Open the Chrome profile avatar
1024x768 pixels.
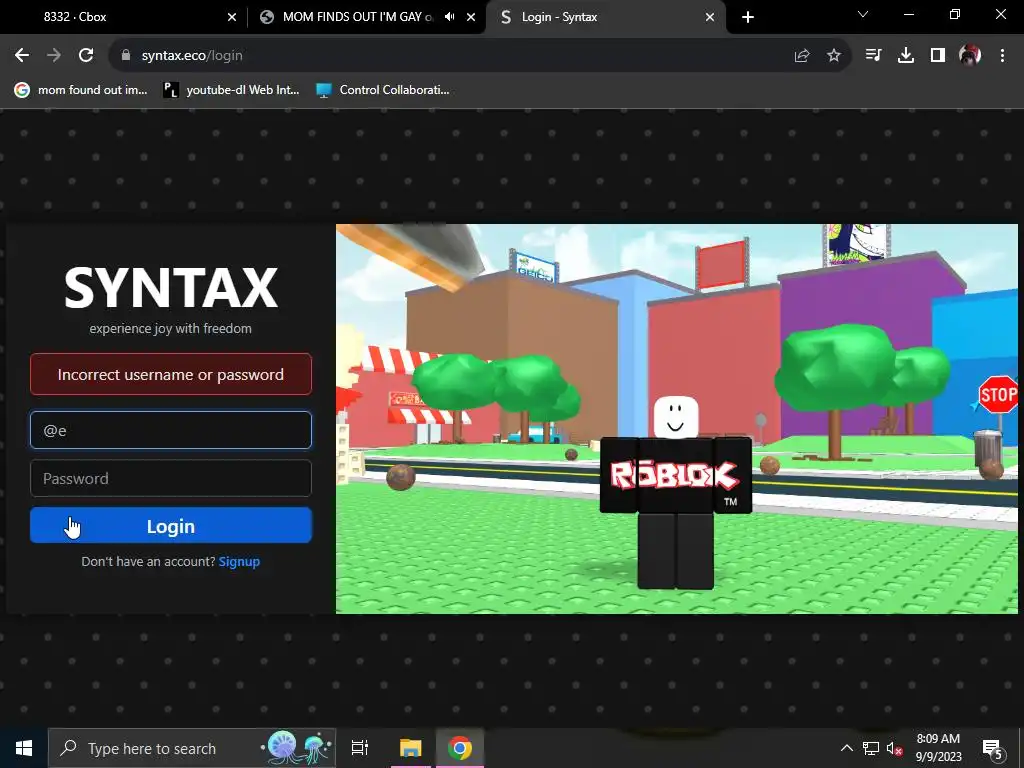[970, 56]
